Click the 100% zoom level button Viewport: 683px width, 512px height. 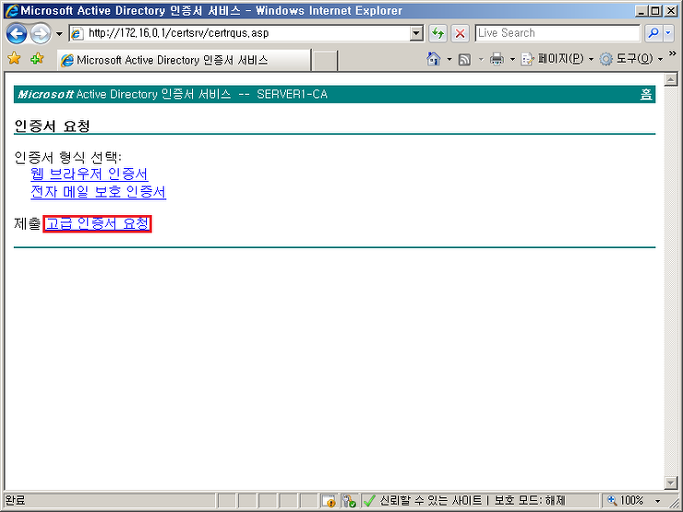point(626,501)
